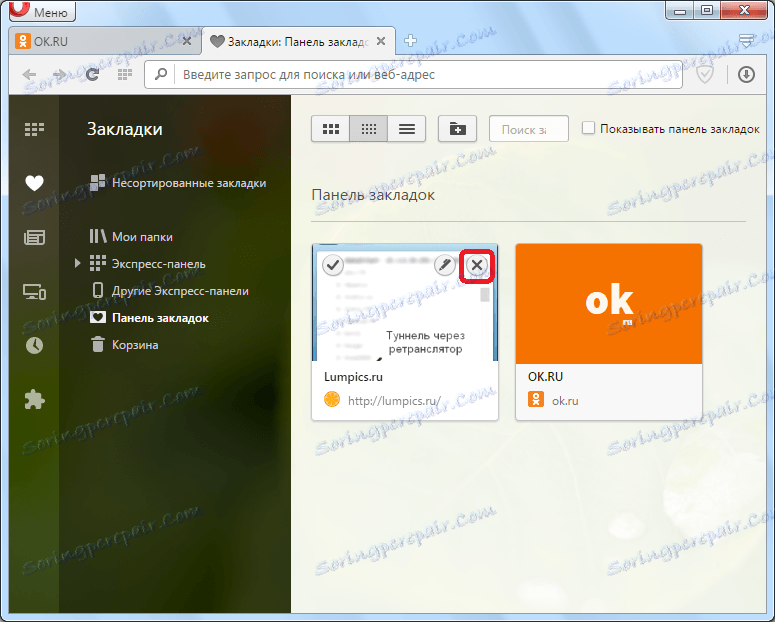Switch to large thumbnails view

(x=331, y=129)
